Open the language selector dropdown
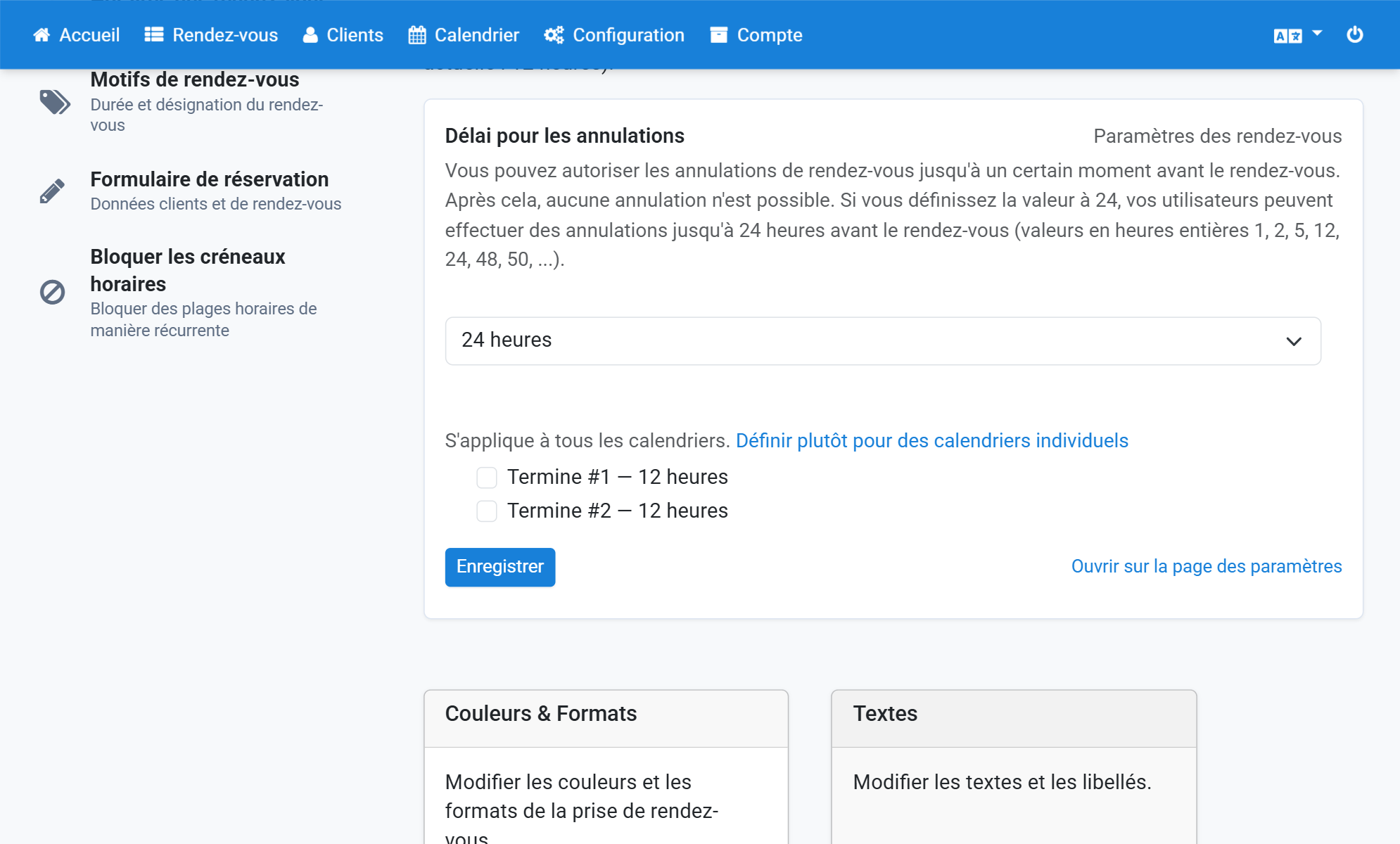This screenshot has height=844, width=1400. point(1298,35)
